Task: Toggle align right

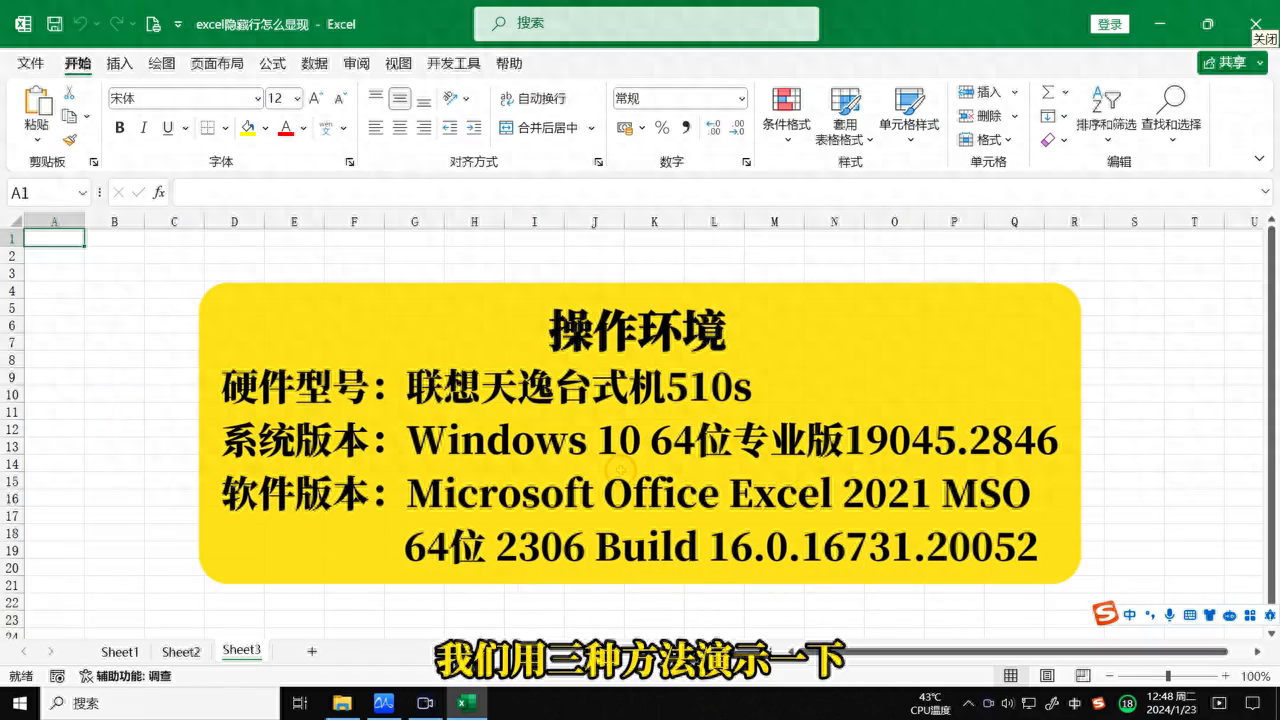Action: coord(424,128)
